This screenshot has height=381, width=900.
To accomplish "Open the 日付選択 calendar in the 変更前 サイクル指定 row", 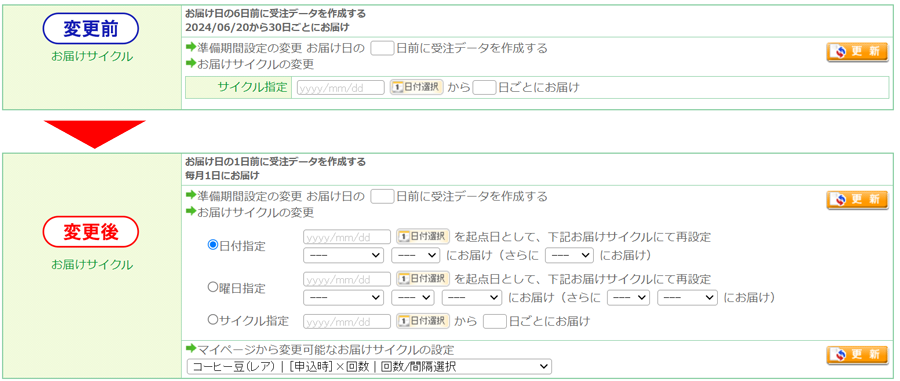I will 417,87.
